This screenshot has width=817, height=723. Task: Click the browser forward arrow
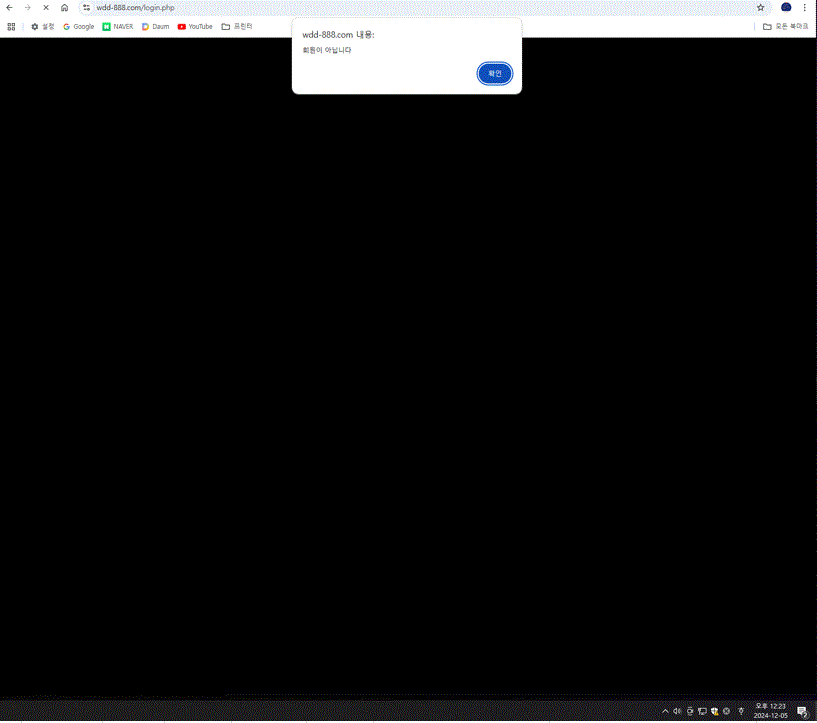point(28,7)
